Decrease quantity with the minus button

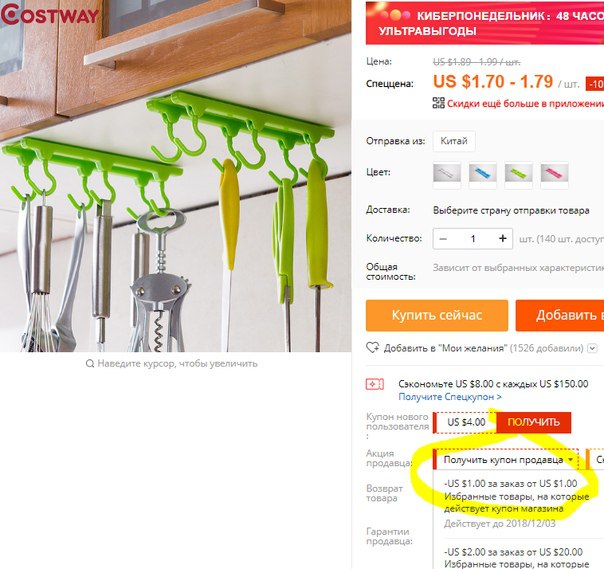point(443,238)
